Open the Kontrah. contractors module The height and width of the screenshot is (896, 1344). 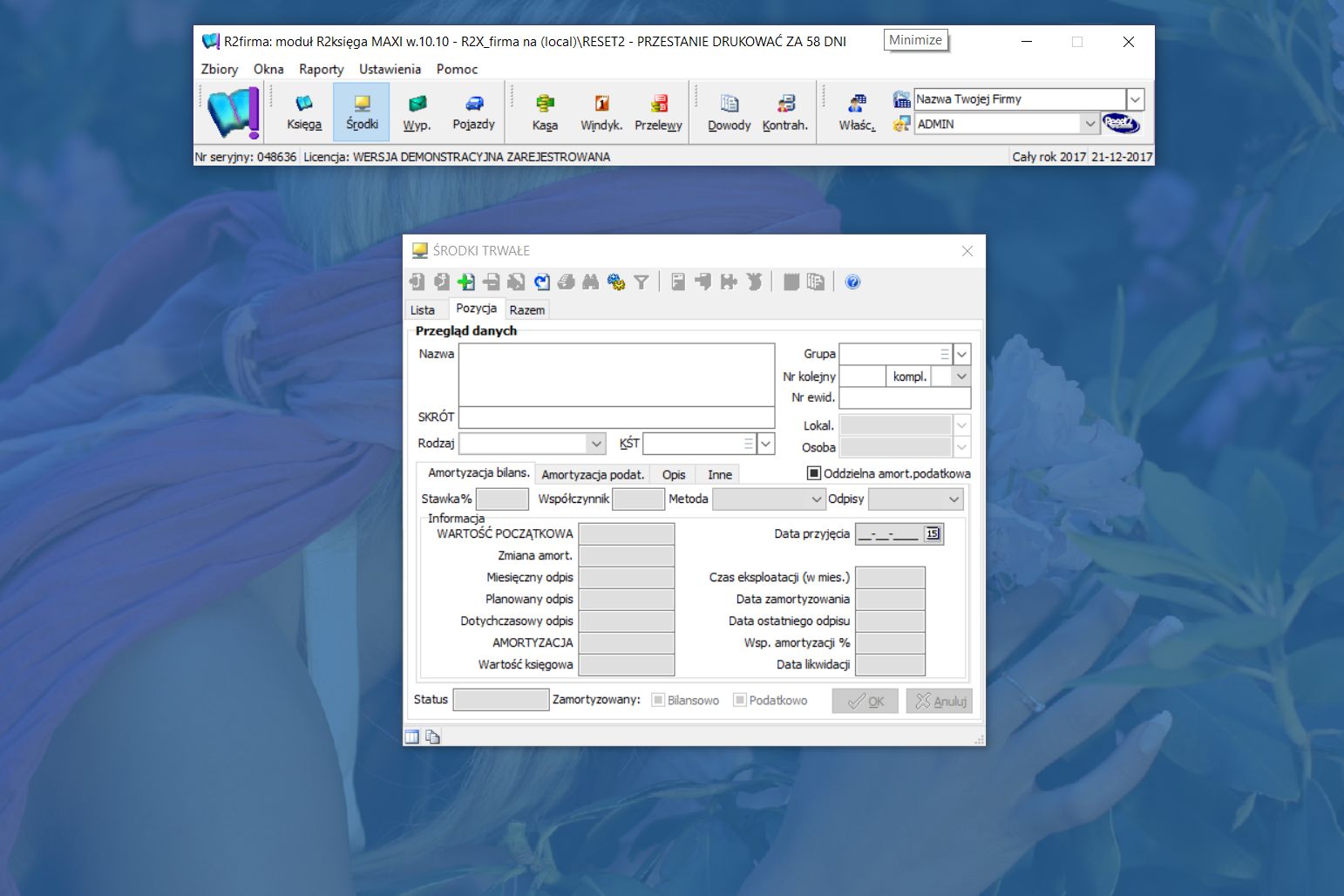[784, 112]
